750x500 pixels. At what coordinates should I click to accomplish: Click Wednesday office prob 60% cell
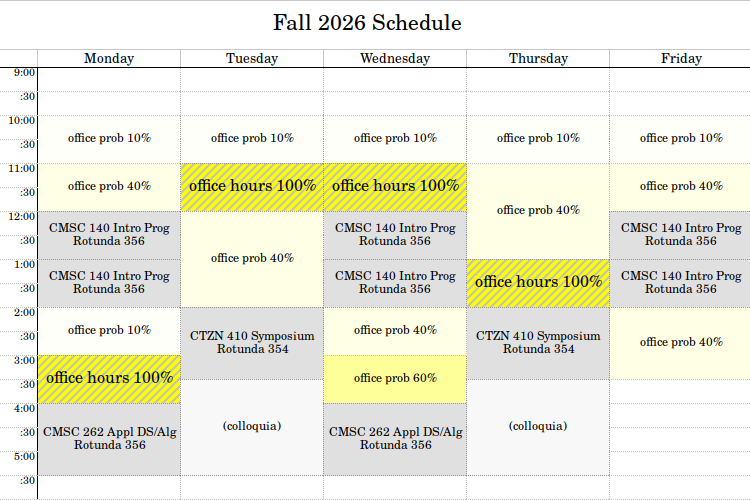point(395,379)
